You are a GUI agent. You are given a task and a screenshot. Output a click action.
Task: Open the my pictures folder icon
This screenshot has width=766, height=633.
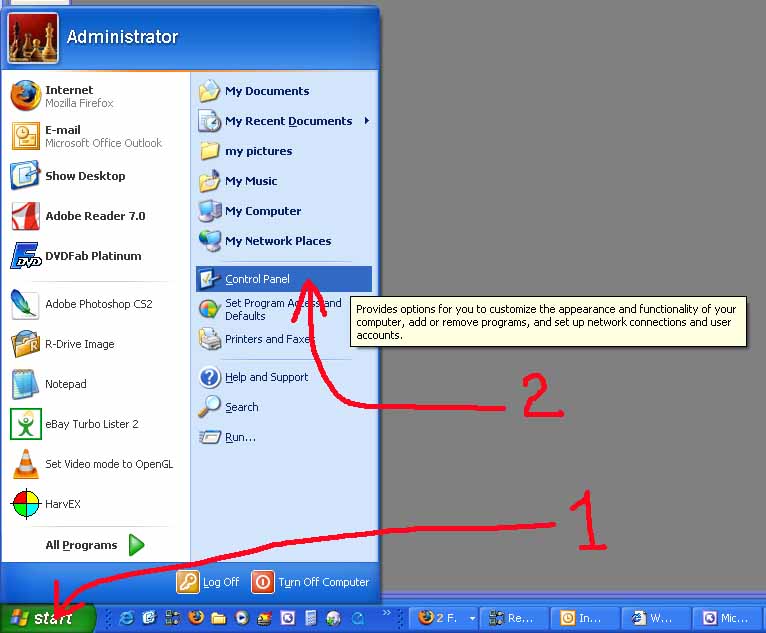tap(210, 151)
